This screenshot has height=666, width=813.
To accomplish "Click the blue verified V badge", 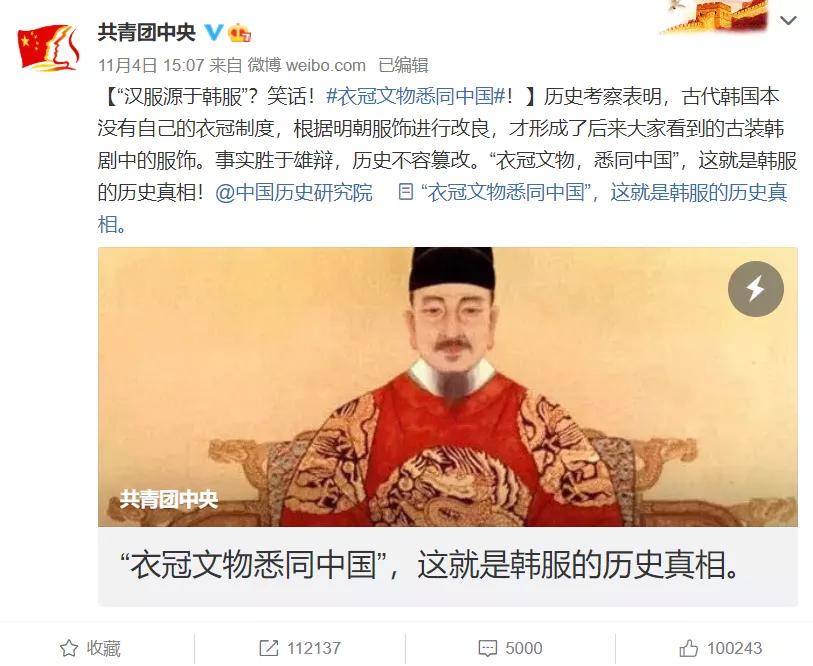I will (x=213, y=33).
